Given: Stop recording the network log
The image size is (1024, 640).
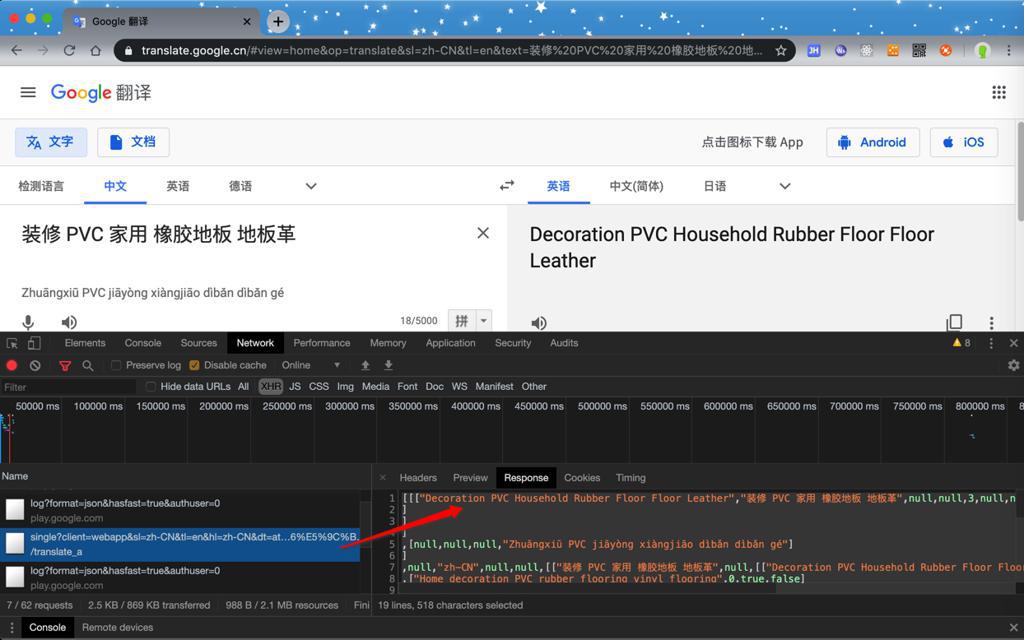Looking at the screenshot, I should pos(12,365).
